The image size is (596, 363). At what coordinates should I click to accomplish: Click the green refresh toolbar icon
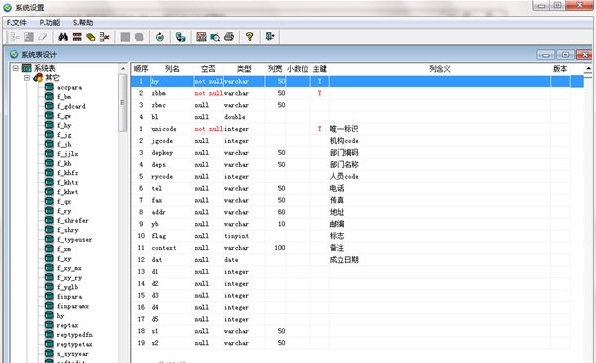(x=160, y=37)
